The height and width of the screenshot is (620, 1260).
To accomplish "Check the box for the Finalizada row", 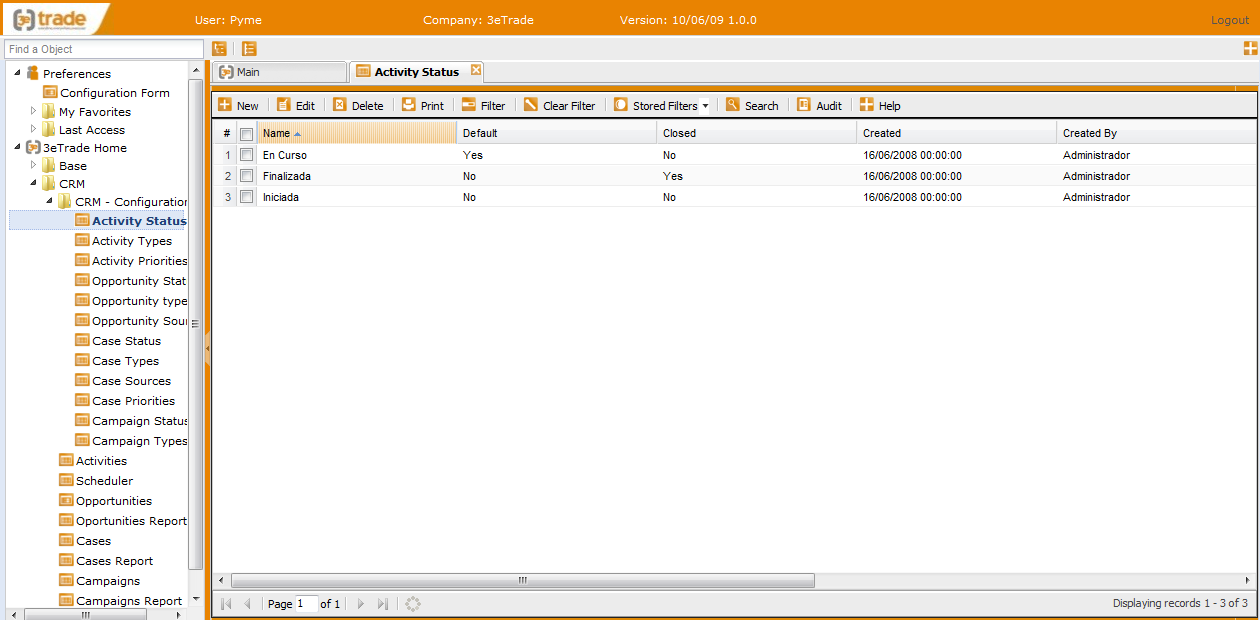I will 246,176.
